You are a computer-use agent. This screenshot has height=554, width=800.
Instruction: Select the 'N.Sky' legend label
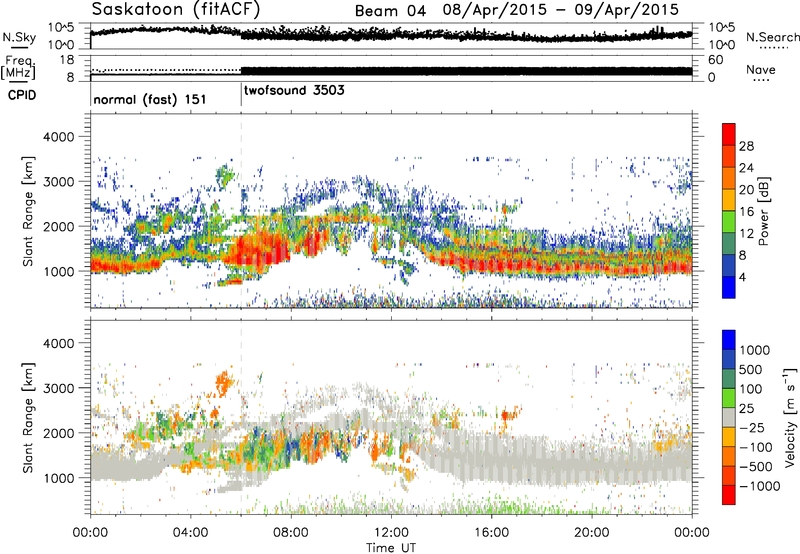[x=19, y=37]
